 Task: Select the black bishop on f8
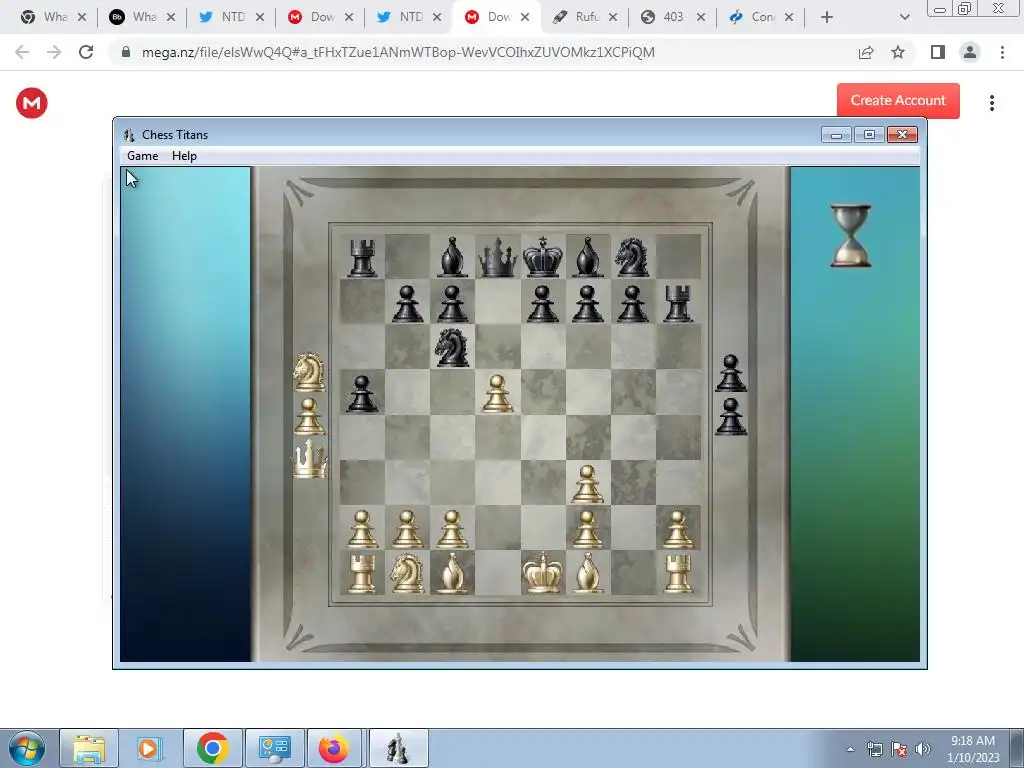coord(588,257)
